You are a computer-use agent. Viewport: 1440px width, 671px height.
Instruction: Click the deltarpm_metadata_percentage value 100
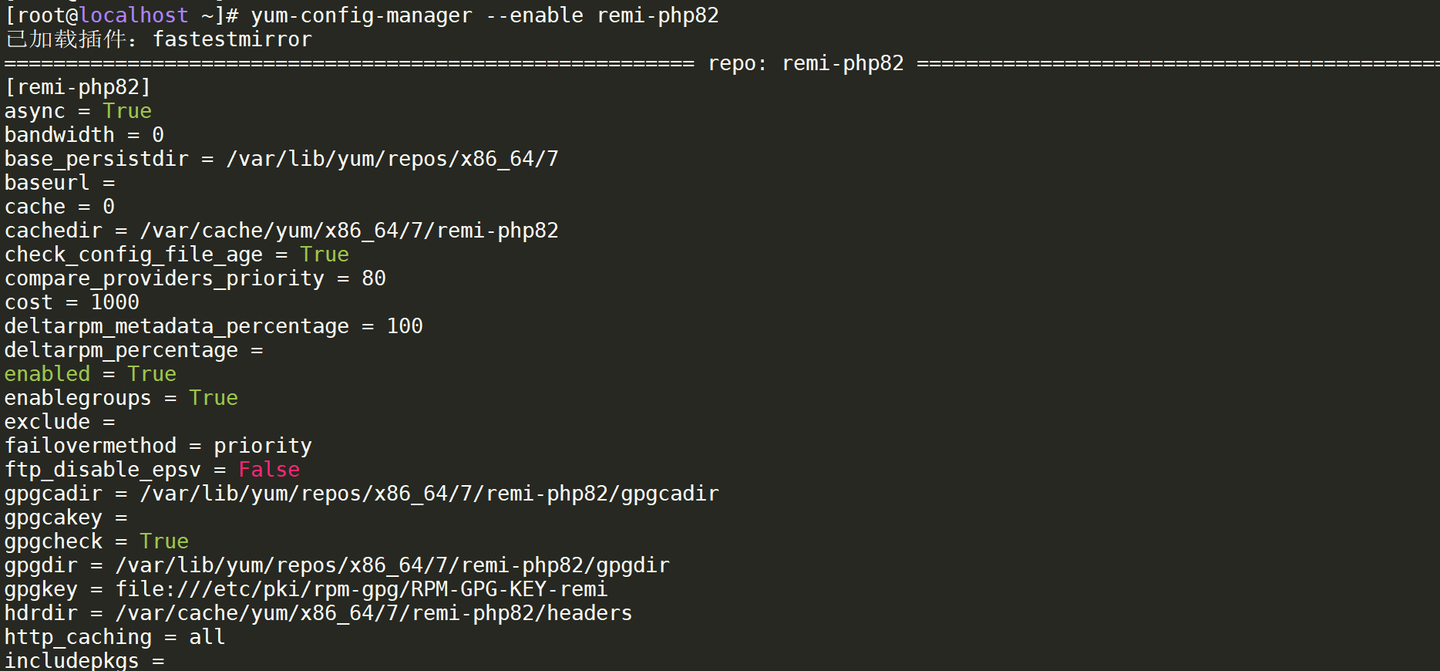(x=404, y=326)
